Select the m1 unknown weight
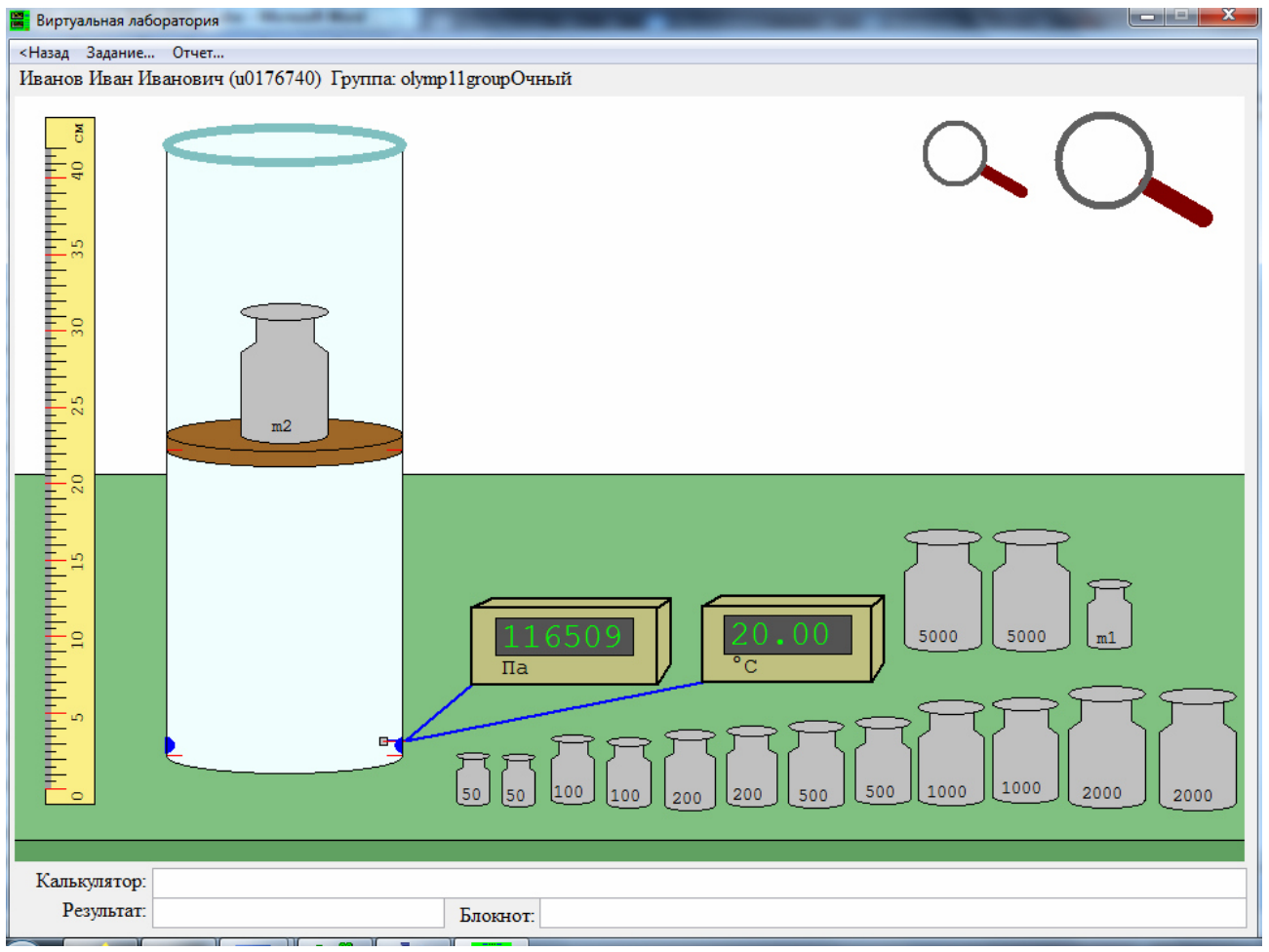This screenshot has height=952, width=1269. (1109, 615)
